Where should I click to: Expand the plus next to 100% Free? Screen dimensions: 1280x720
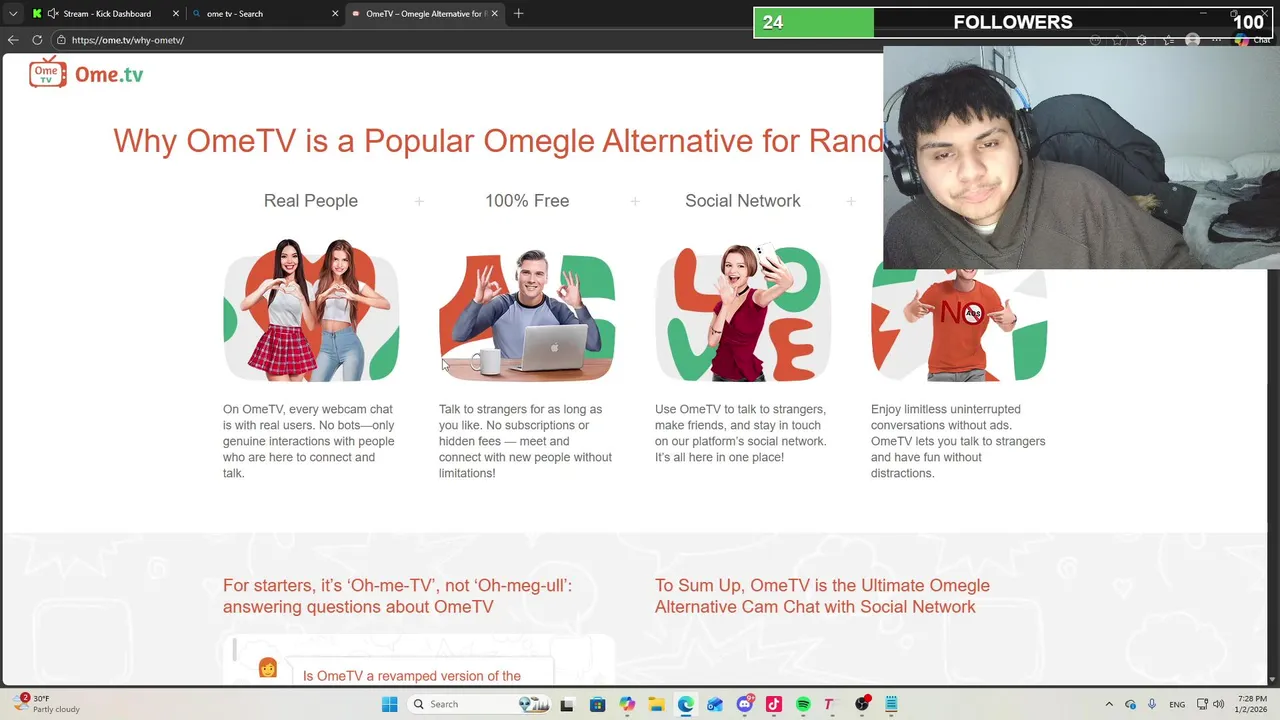(x=635, y=201)
